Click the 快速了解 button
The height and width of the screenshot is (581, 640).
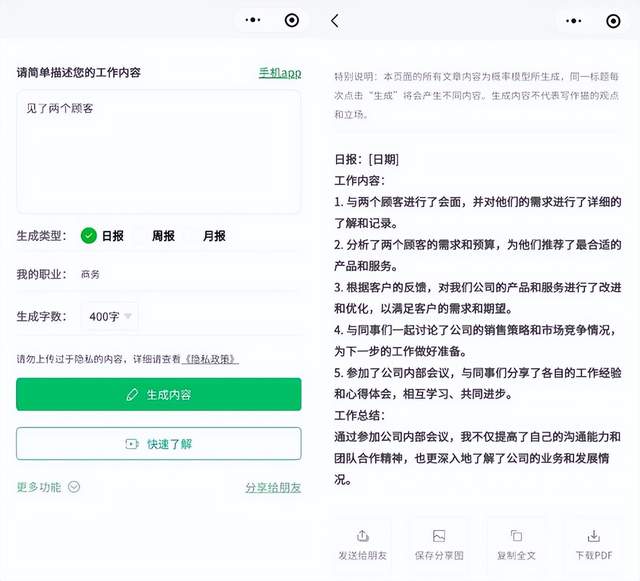159,443
